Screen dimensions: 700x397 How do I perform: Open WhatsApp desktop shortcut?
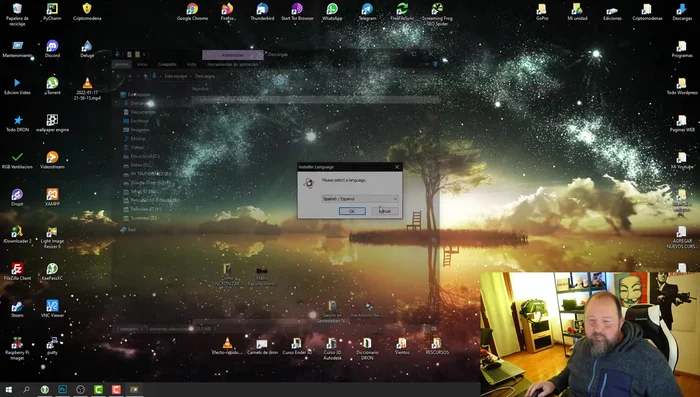[332, 12]
